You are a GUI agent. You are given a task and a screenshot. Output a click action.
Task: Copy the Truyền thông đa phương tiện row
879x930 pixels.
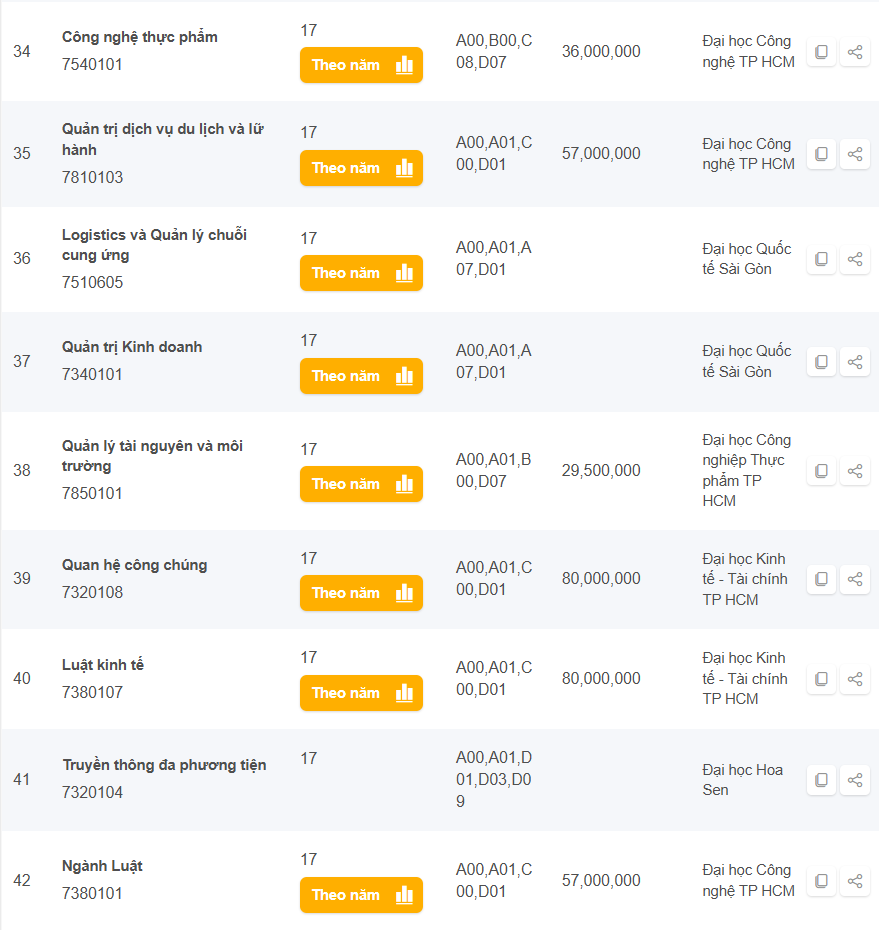[821, 780]
